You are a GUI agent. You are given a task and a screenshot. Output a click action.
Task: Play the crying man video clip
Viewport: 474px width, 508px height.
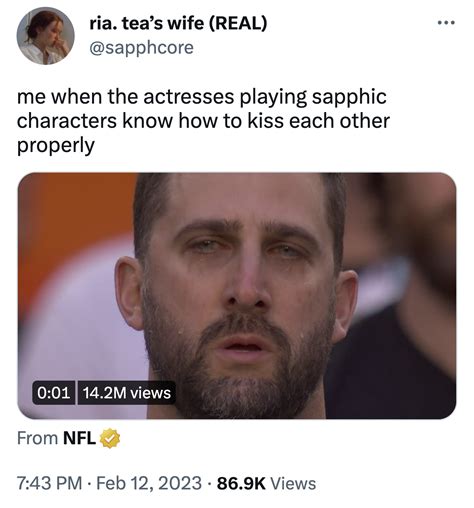(237, 295)
